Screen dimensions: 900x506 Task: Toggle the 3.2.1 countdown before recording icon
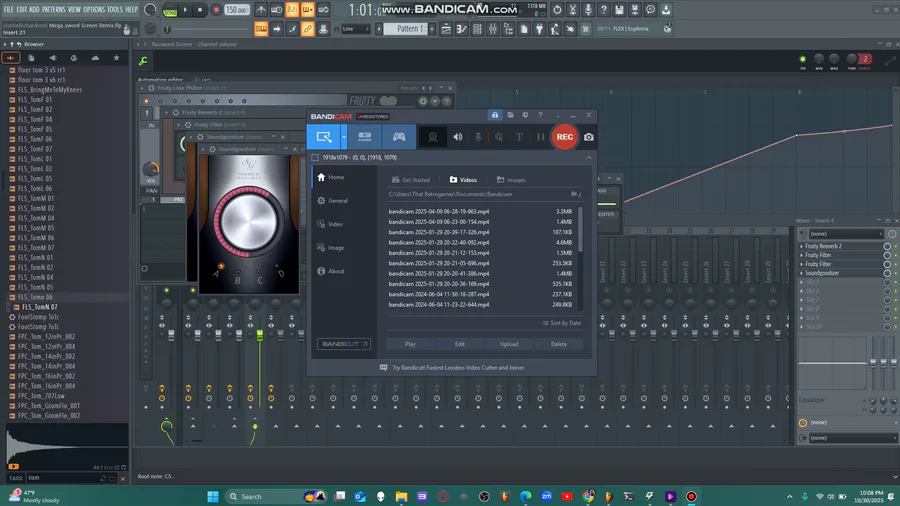(292, 10)
